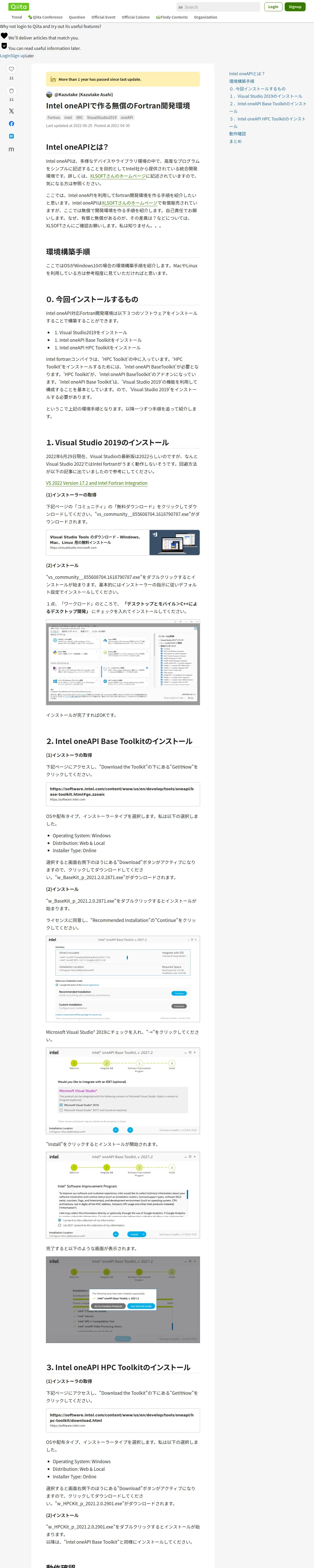Jump to '動作確認' in the contents
Screen dimensions: 314x1568
point(238,134)
